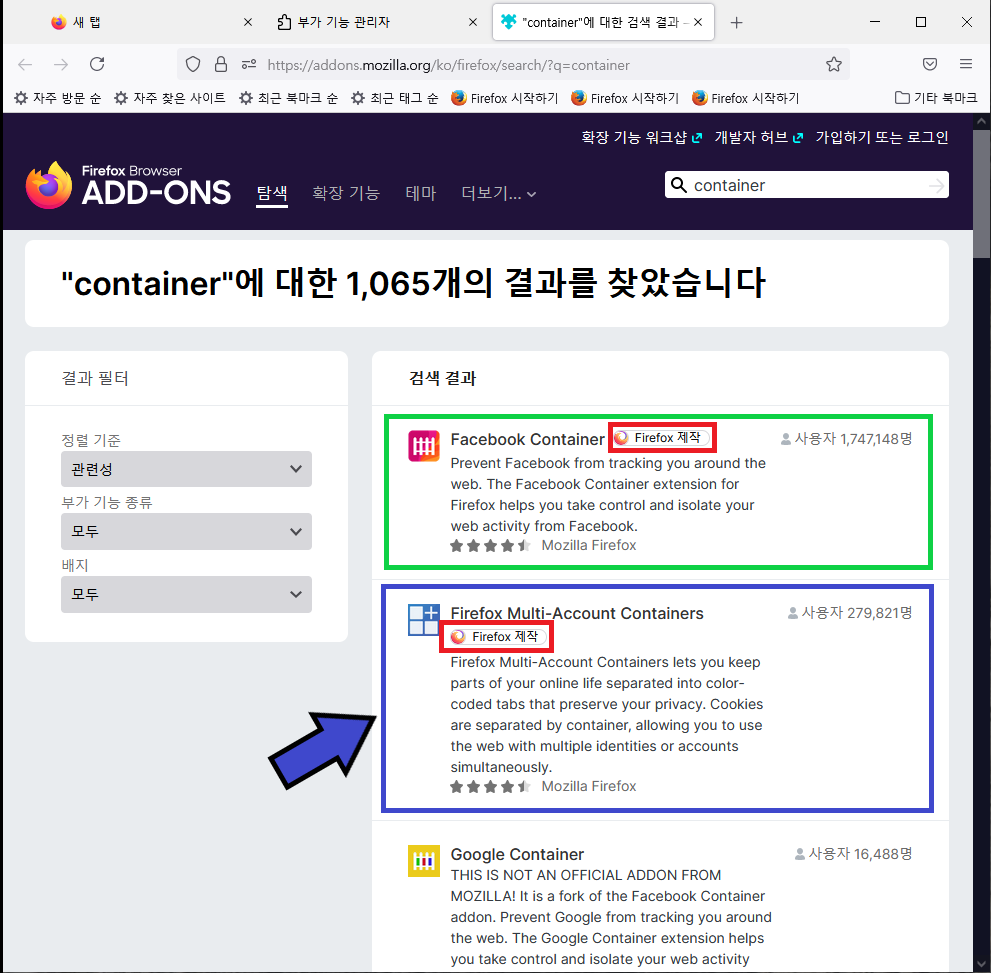Click 사용자 1,747,148명 user count
This screenshot has width=991, height=973.
[847, 438]
